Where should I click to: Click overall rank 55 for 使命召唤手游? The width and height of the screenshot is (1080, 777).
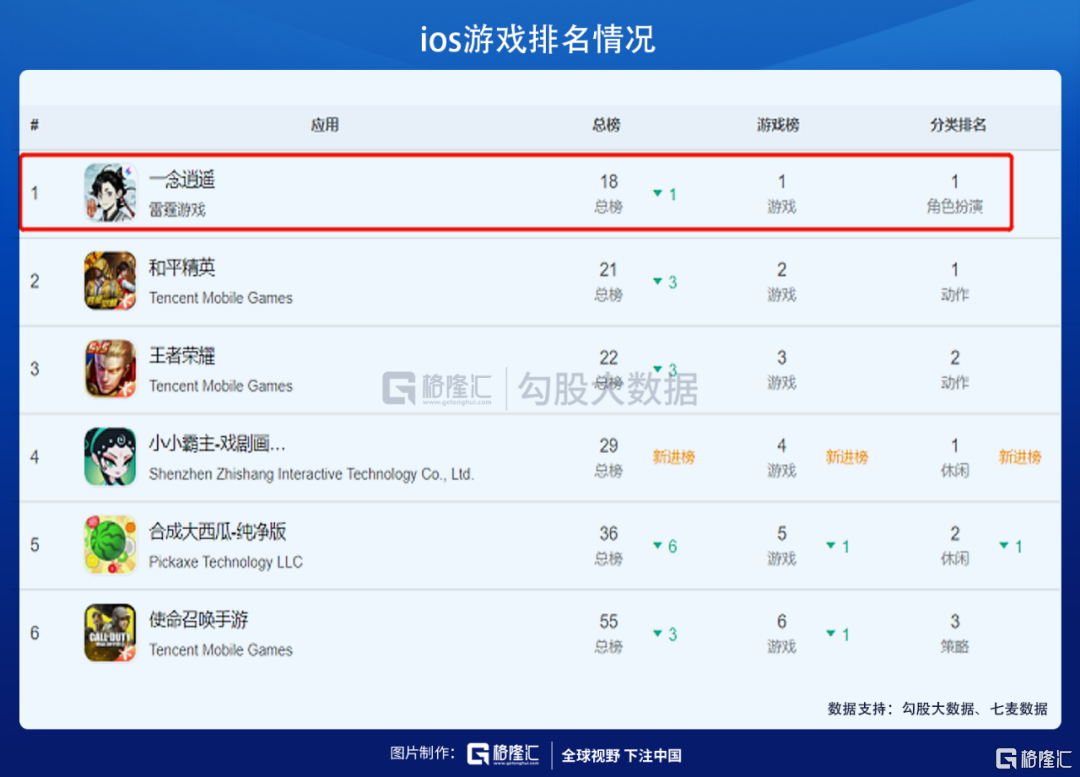(x=608, y=622)
